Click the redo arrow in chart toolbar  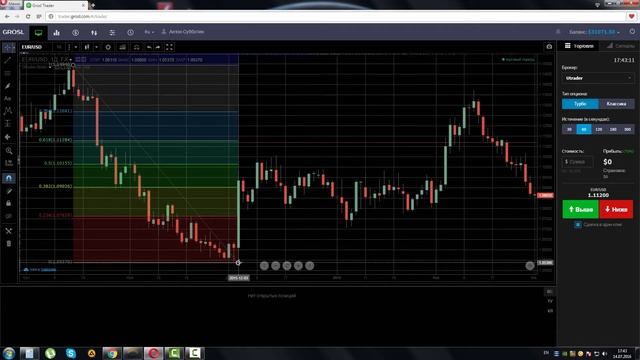coord(158,47)
